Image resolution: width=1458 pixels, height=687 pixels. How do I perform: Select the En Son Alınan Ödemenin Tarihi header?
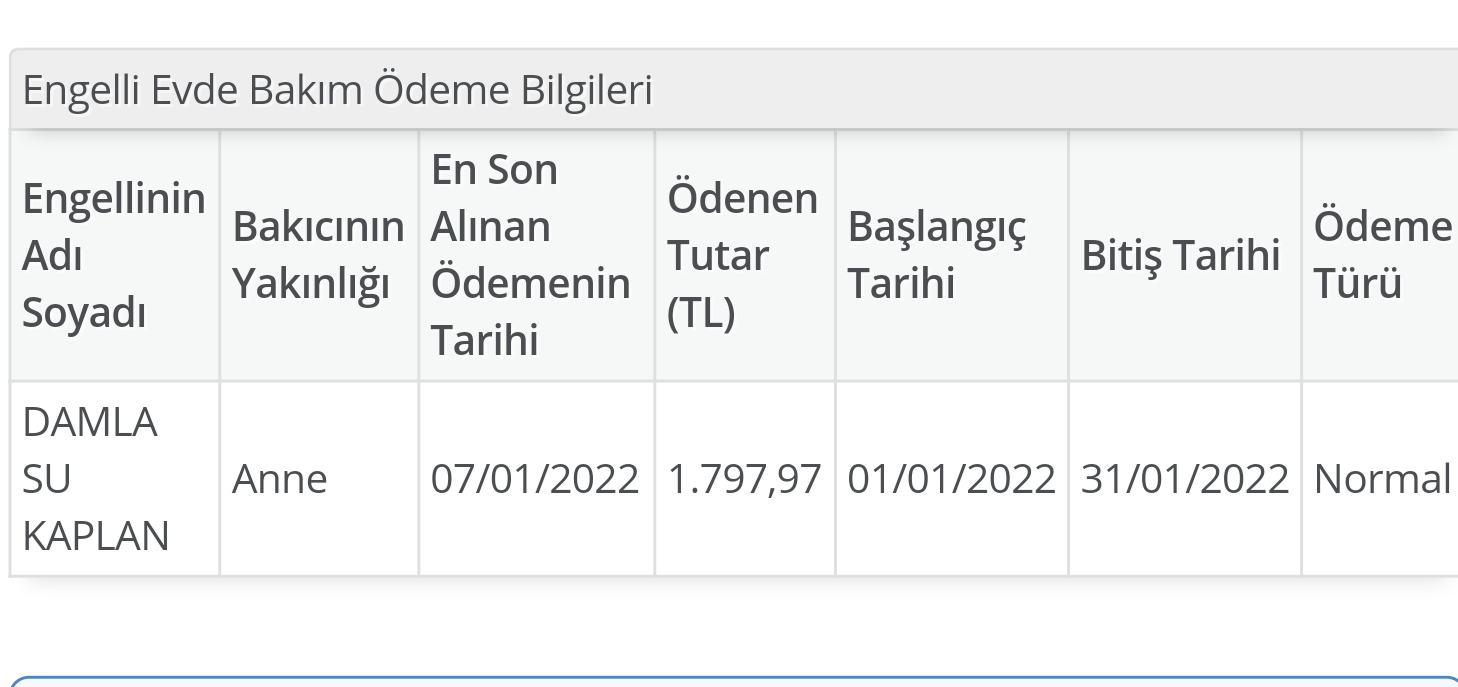click(530, 256)
